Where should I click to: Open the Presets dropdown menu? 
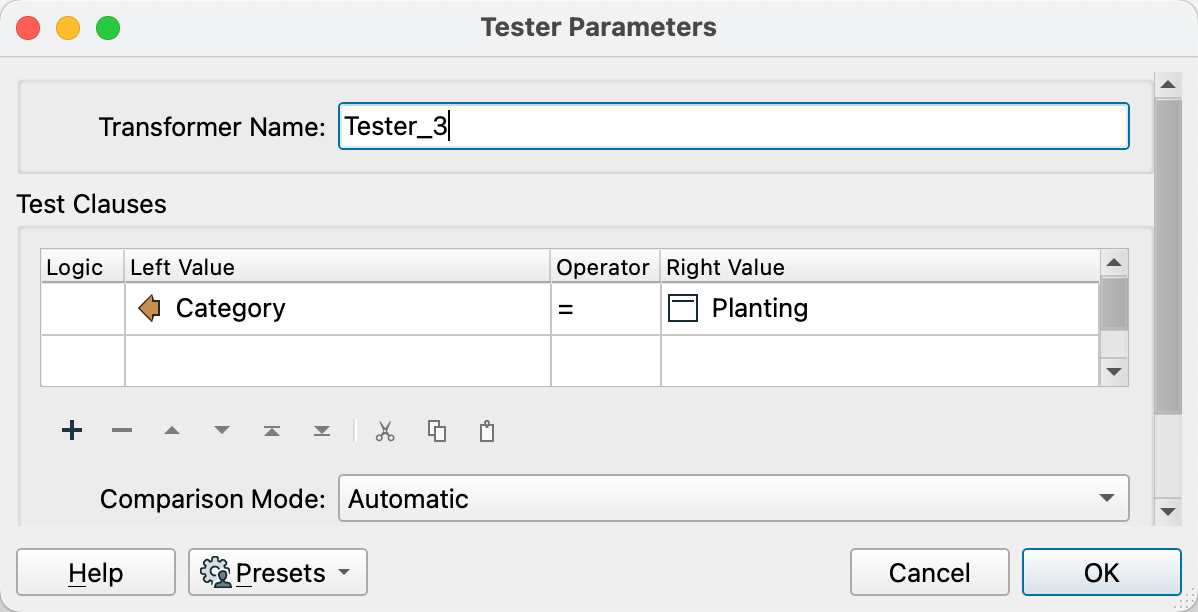point(278,572)
